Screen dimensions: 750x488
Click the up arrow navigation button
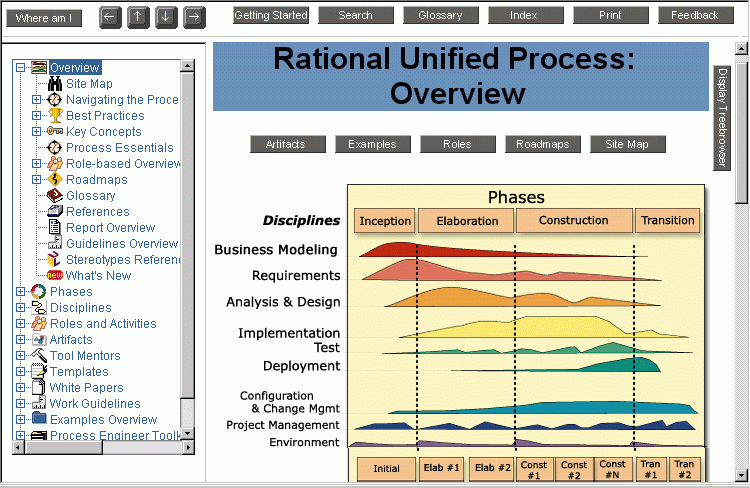[x=138, y=17]
